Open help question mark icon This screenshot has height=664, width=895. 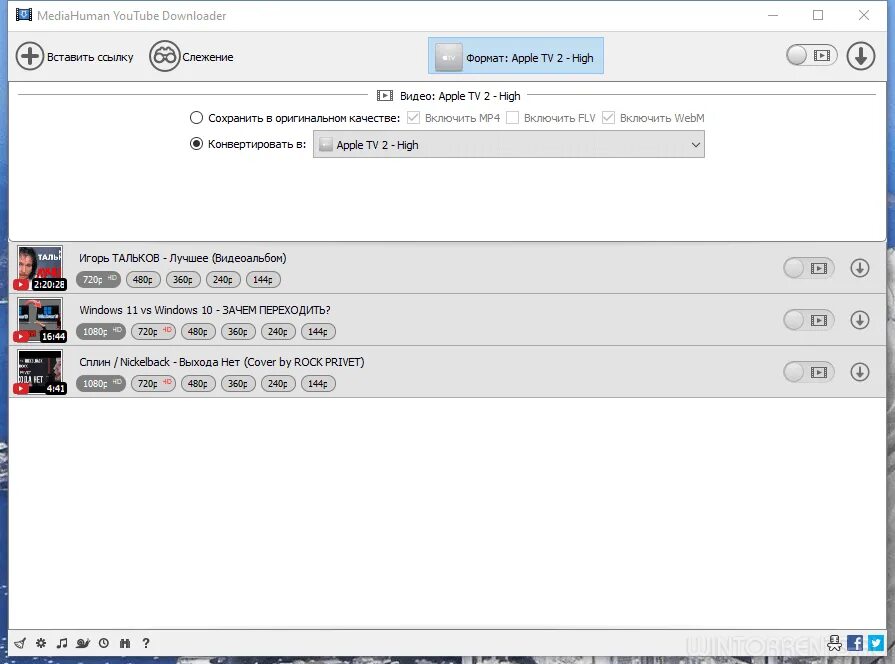tap(146, 643)
